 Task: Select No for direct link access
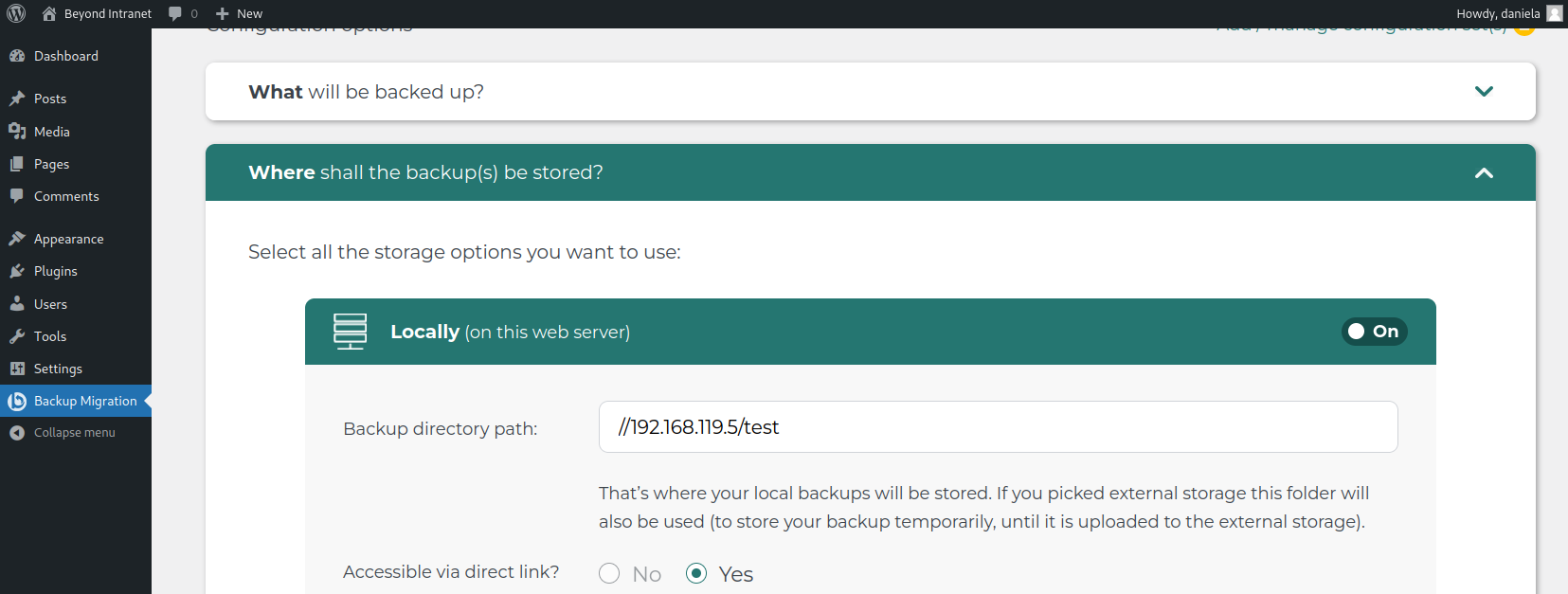(x=609, y=574)
